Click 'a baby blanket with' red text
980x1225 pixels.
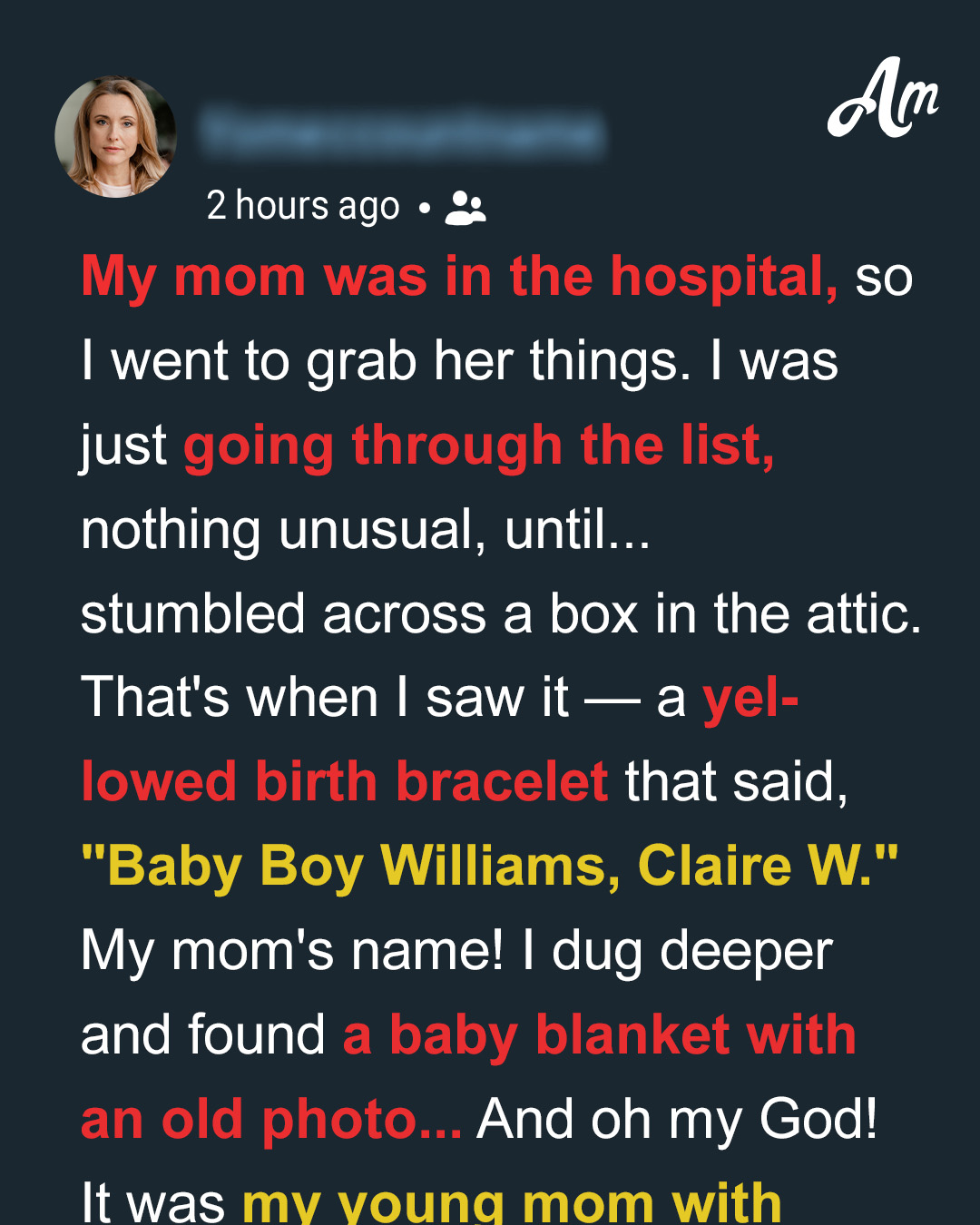[x=600, y=1035]
